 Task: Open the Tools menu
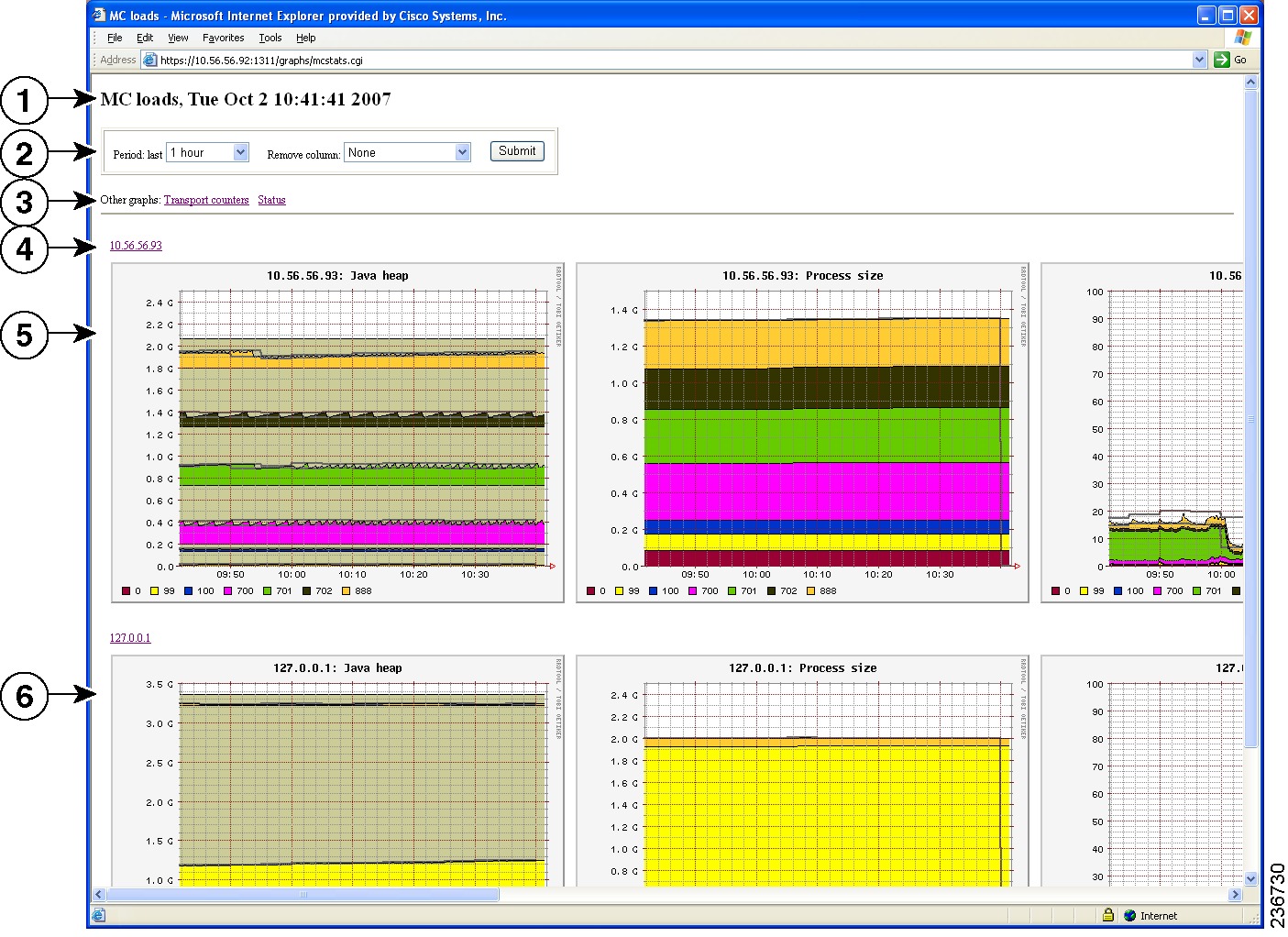270,38
